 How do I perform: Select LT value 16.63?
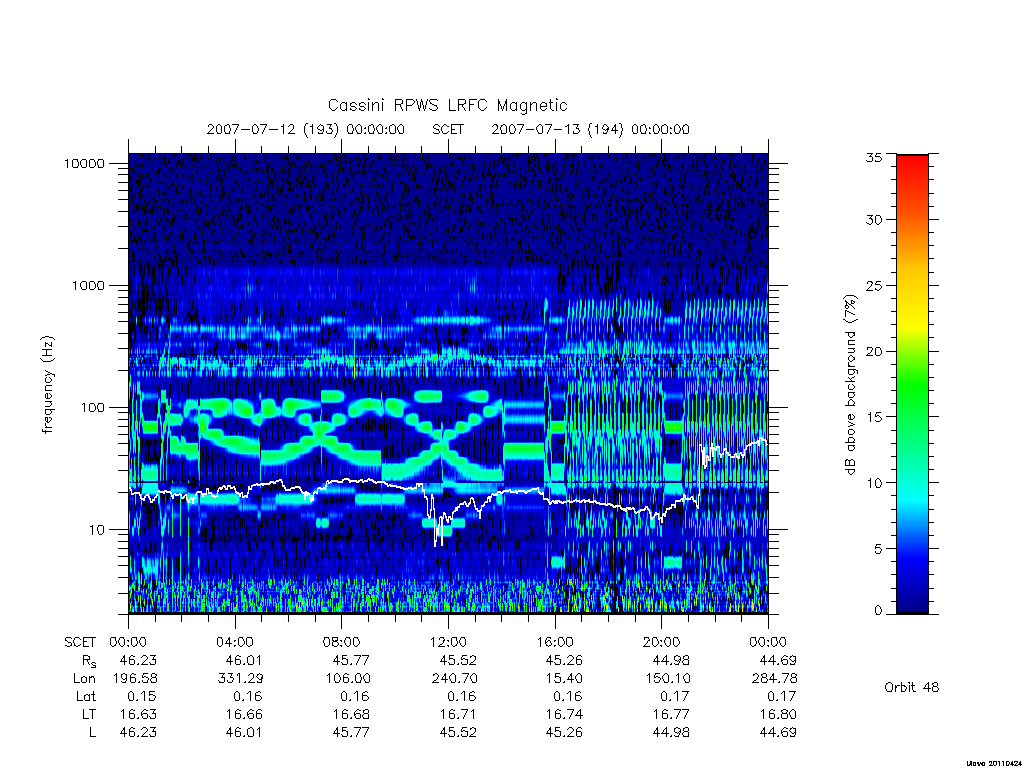tap(138, 714)
